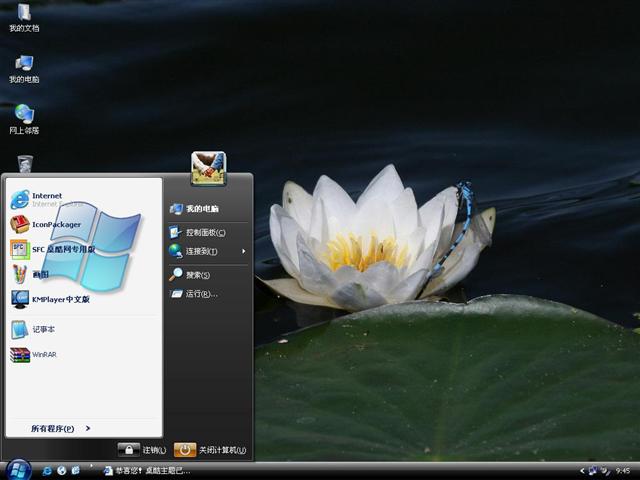Viewport: 640px width, 480px height.
Task: Click the Recycle Bin desktop icon
Action: [25, 164]
